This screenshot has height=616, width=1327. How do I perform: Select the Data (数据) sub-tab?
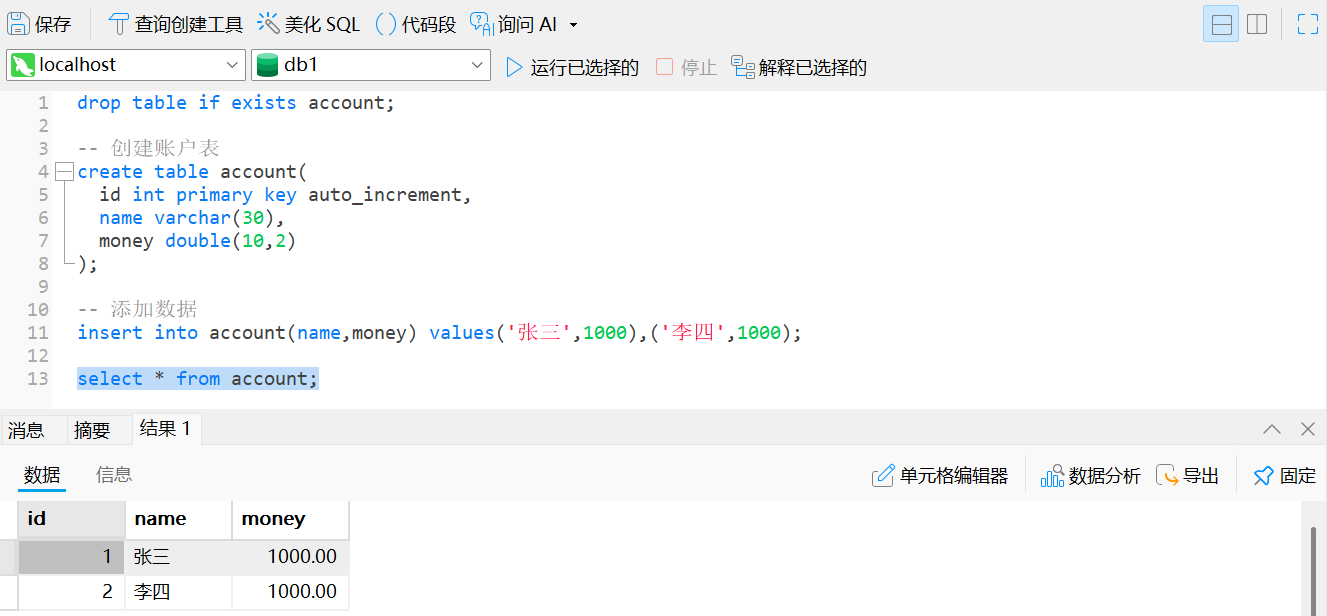pos(42,475)
